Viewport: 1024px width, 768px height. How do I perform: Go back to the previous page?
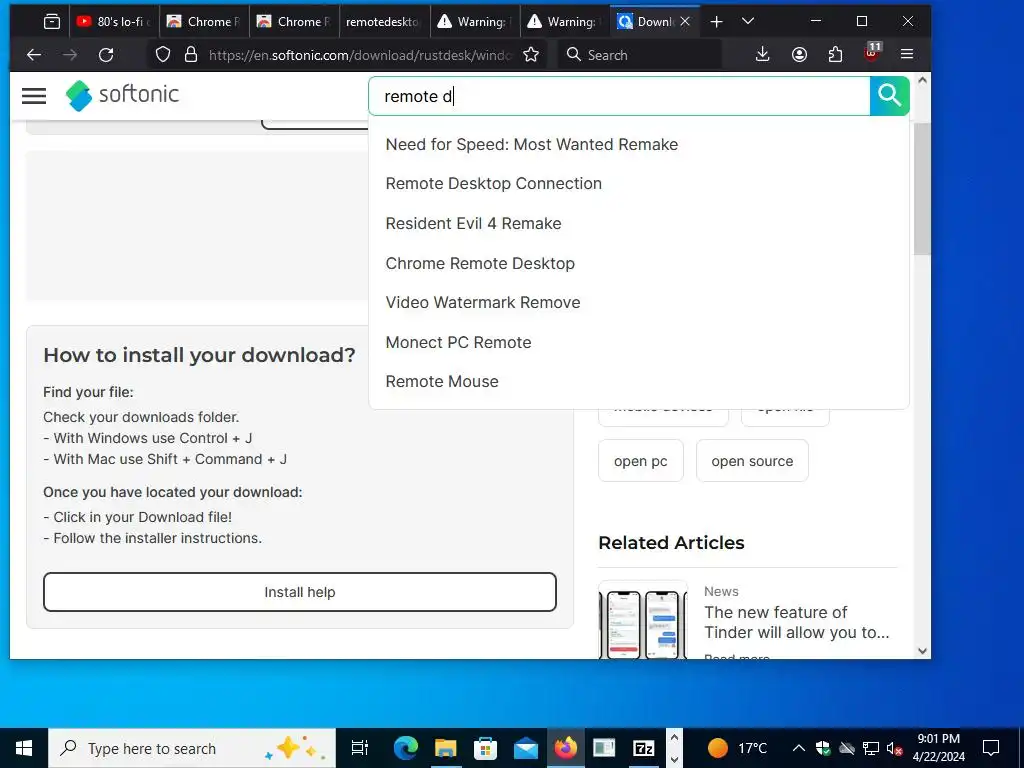(34, 55)
